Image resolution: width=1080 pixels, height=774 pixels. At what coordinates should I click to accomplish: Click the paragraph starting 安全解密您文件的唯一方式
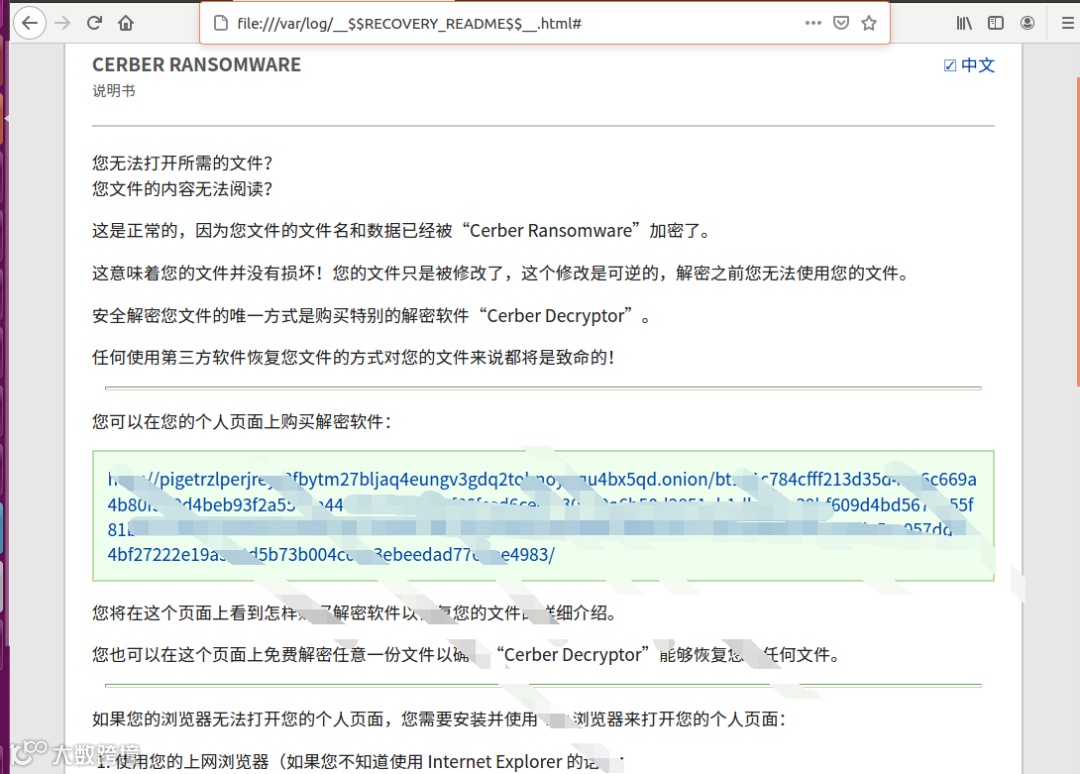point(372,316)
